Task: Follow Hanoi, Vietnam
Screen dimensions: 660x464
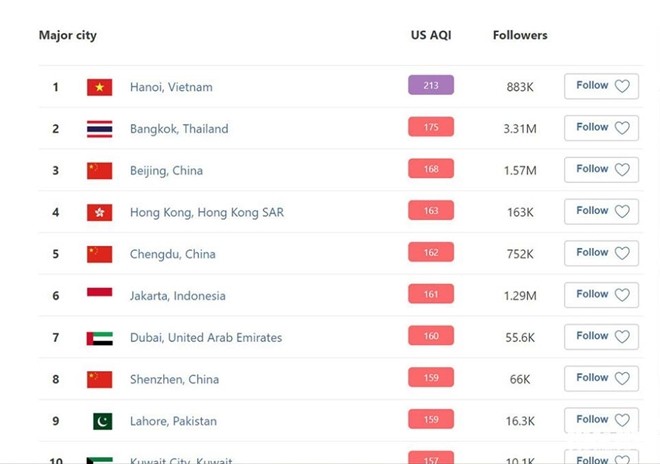Action: click(x=601, y=86)
